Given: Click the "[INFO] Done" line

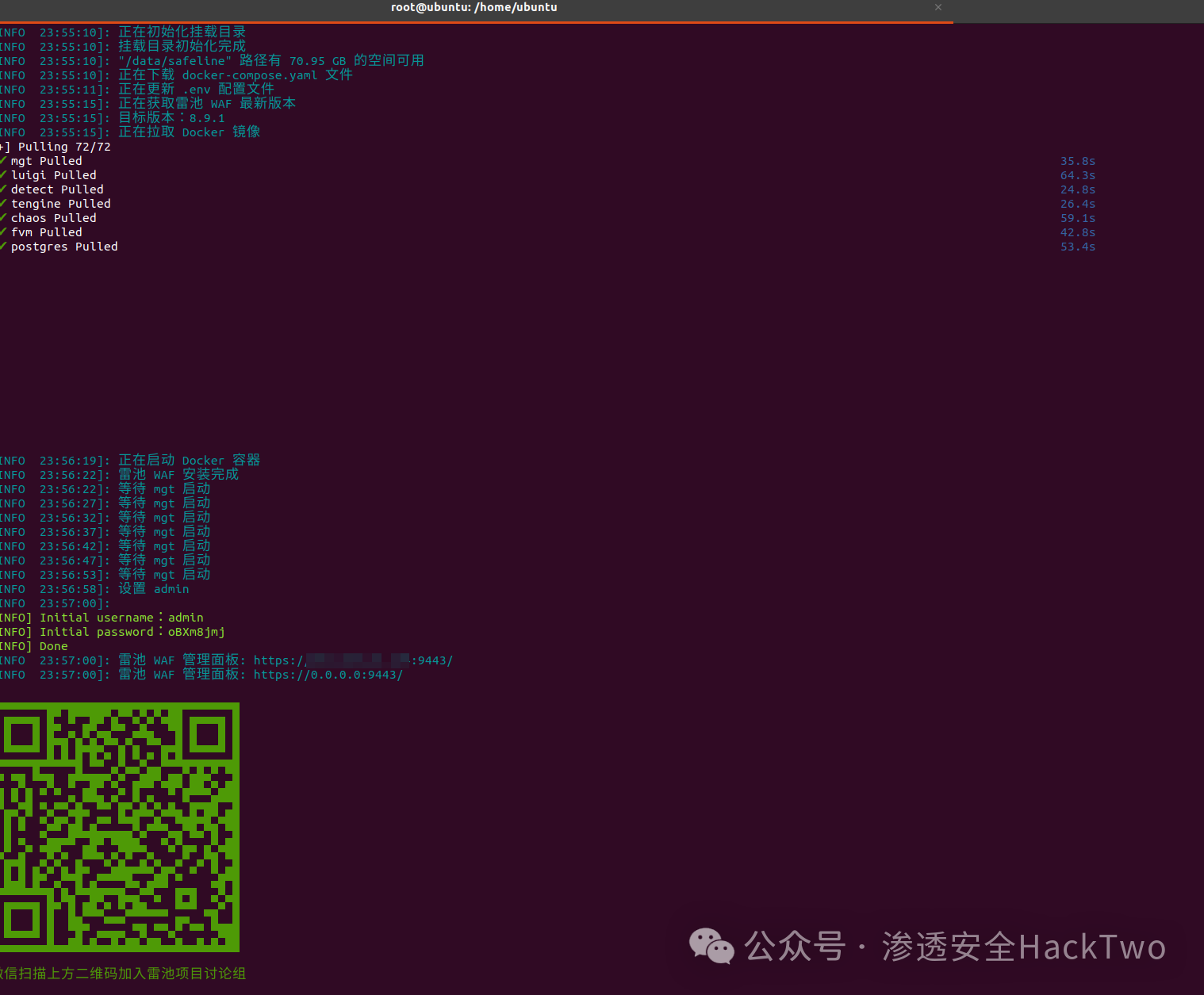Looking at the screenshot, I should point(34,646).
